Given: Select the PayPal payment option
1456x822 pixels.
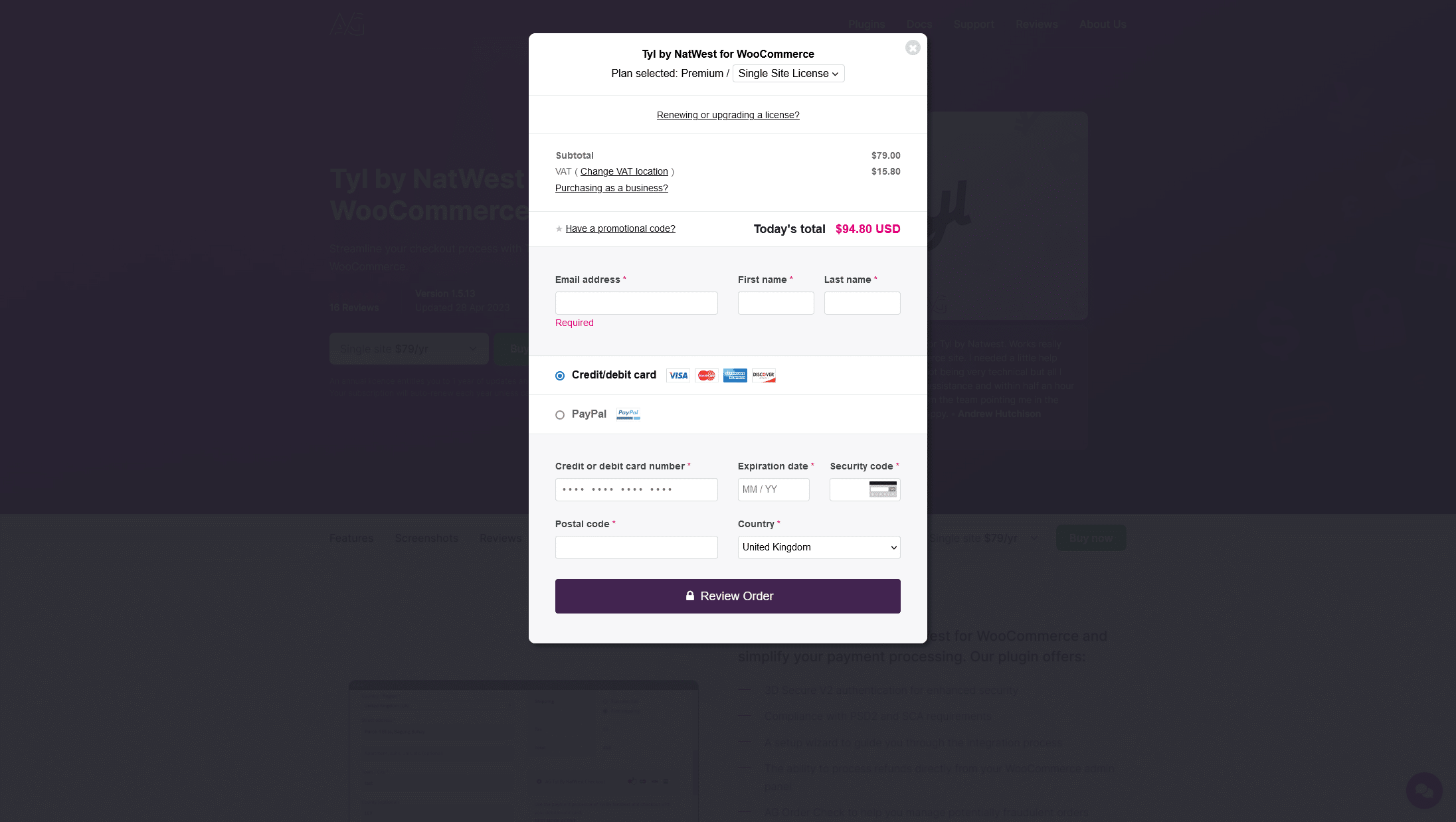Looking at the screenshot, I should pyautogui.click(x=560, y=415).
